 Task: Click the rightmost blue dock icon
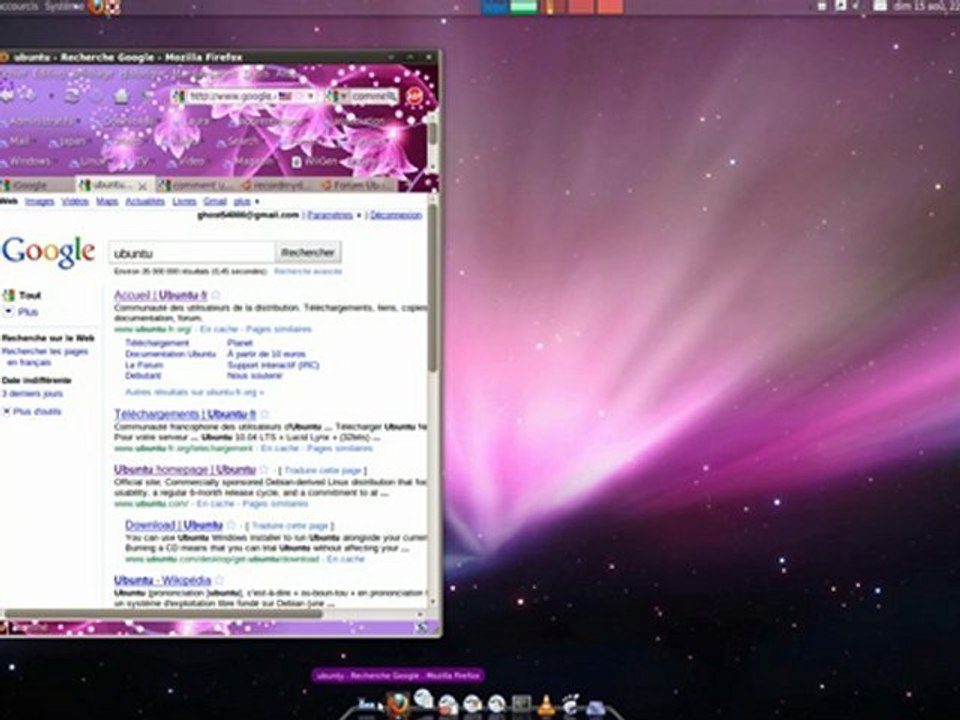596,708
